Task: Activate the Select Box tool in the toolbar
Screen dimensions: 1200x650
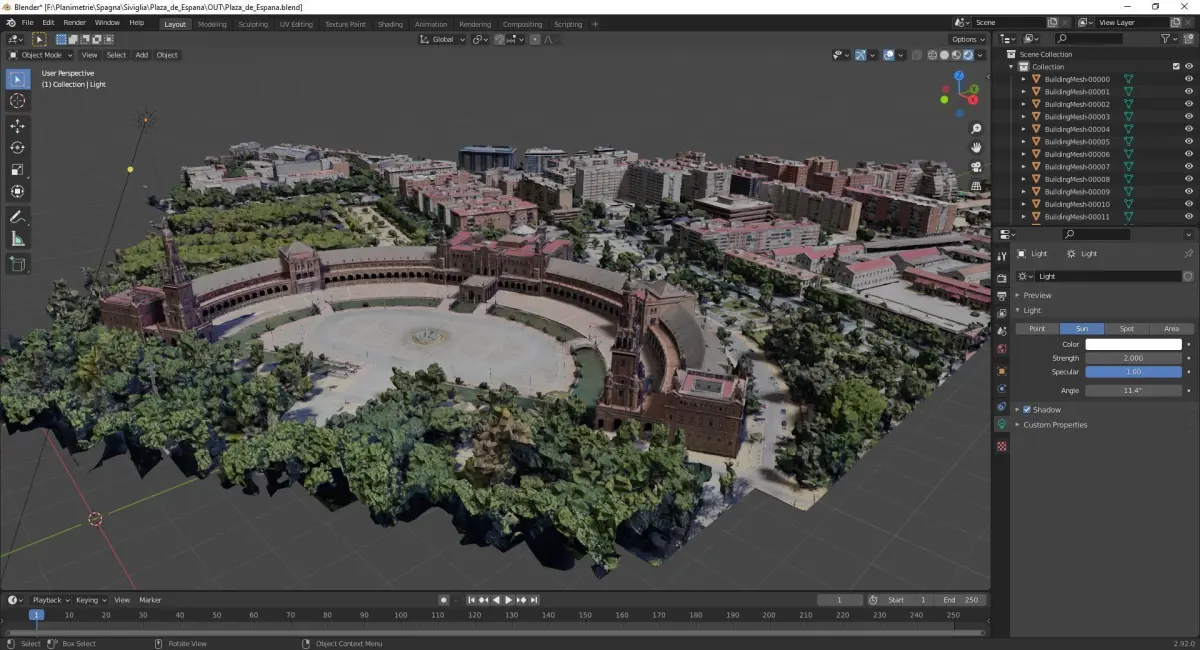Action: (17, 79)
